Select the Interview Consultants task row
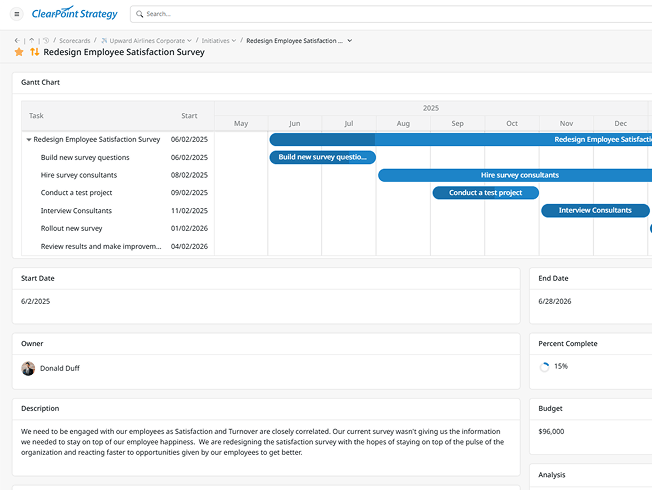The width and height of the screenshot is (652, 490). click(x=118, y=210)
